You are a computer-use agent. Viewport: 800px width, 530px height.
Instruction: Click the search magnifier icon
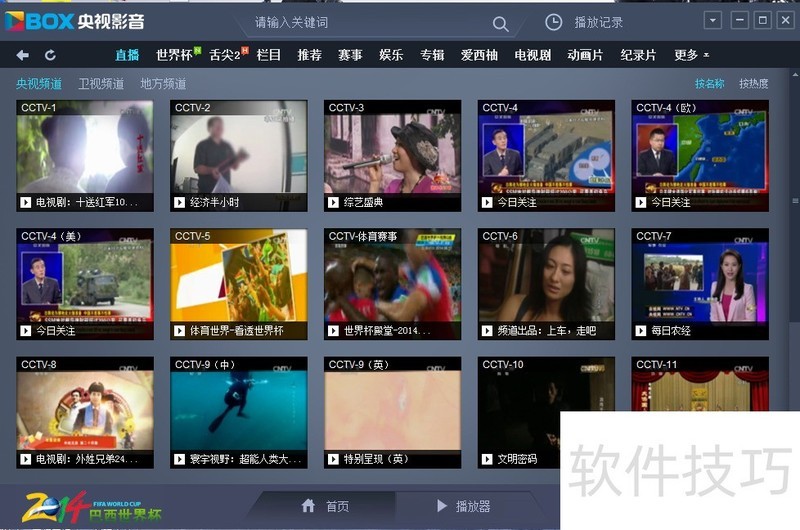(500, 23)
